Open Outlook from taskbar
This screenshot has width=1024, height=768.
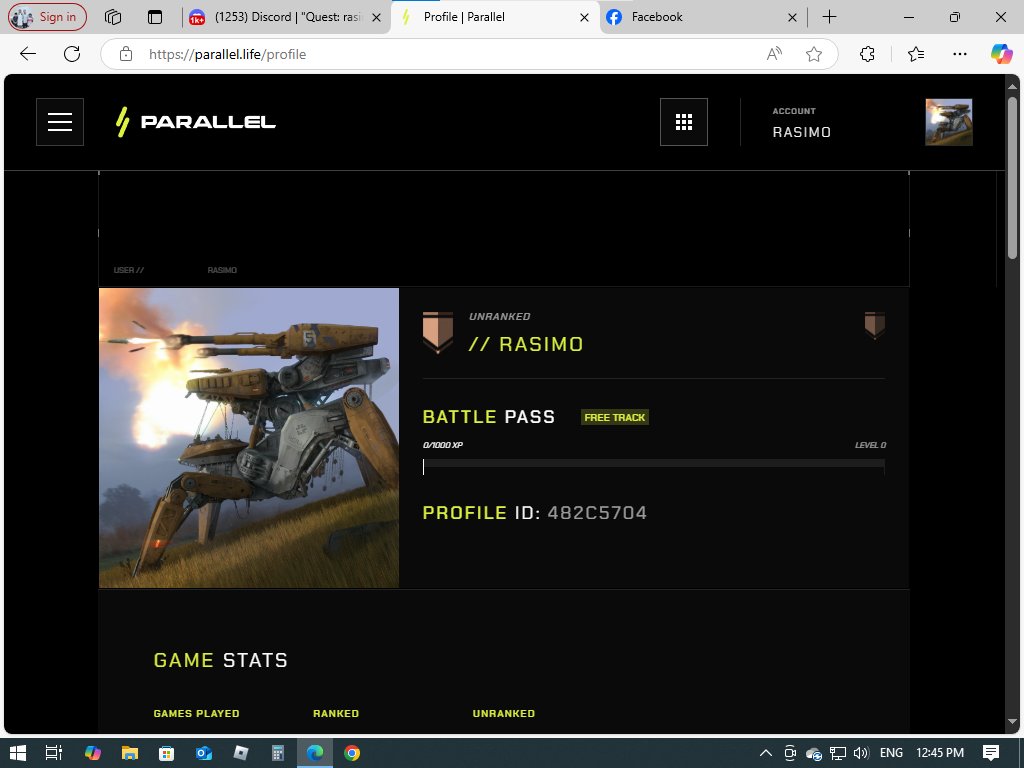point(204,753)
